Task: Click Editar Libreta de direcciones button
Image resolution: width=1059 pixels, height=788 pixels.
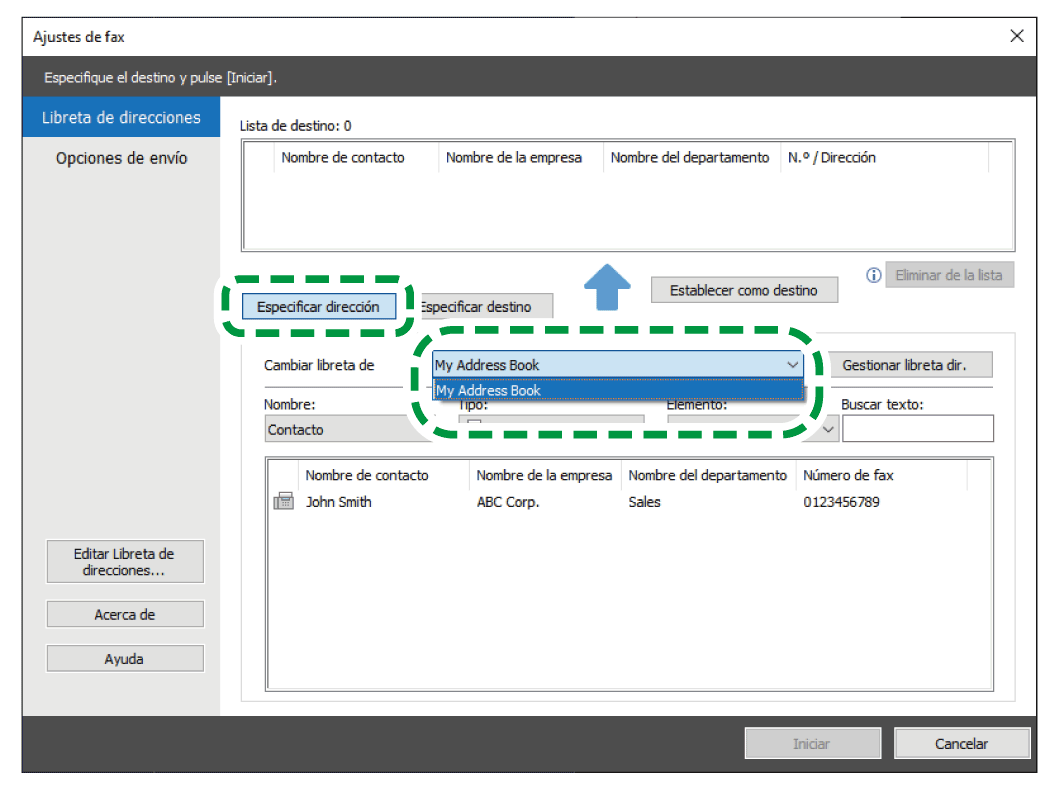Action: coord(125,562)
